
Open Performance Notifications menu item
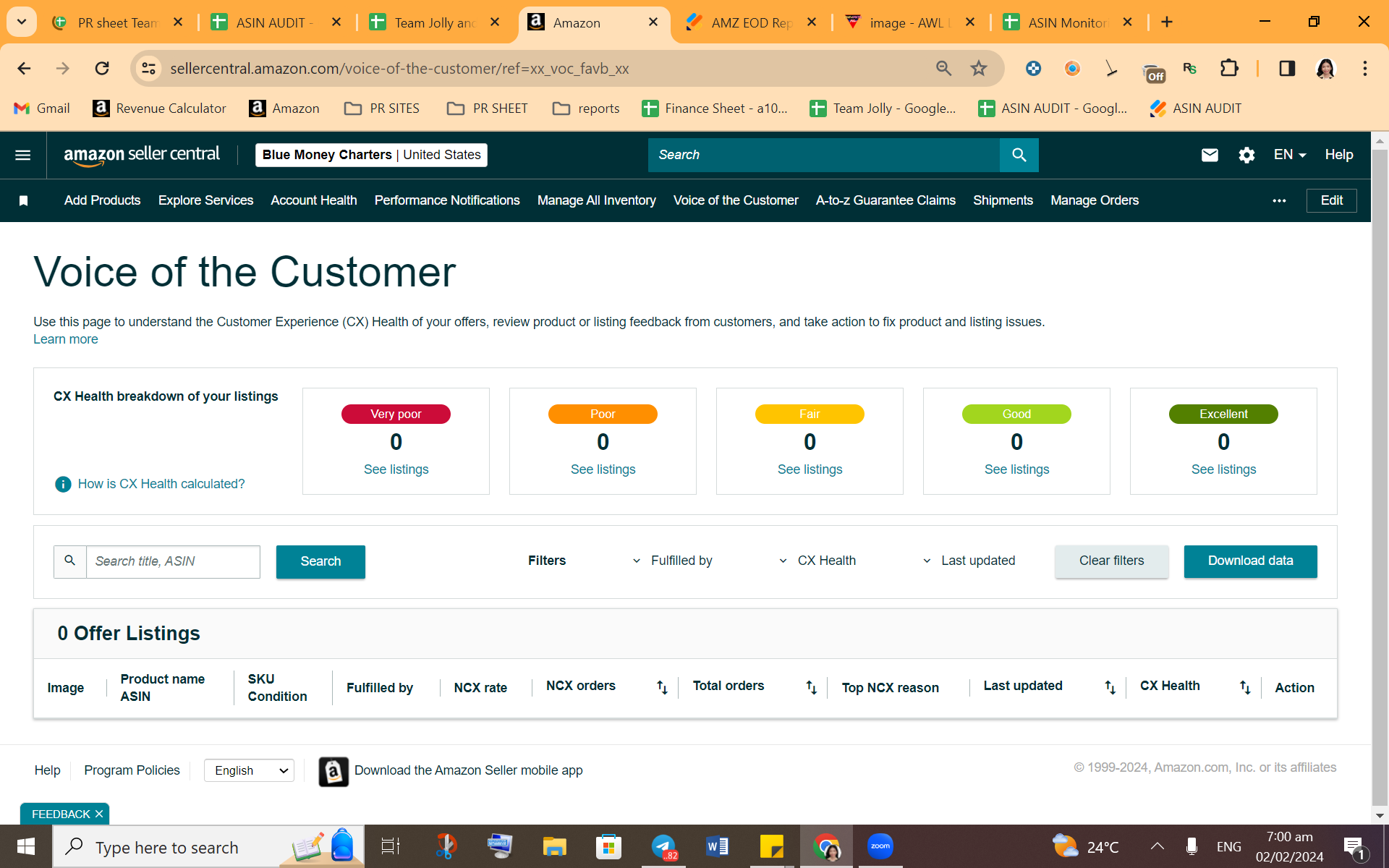click(447, 200)
